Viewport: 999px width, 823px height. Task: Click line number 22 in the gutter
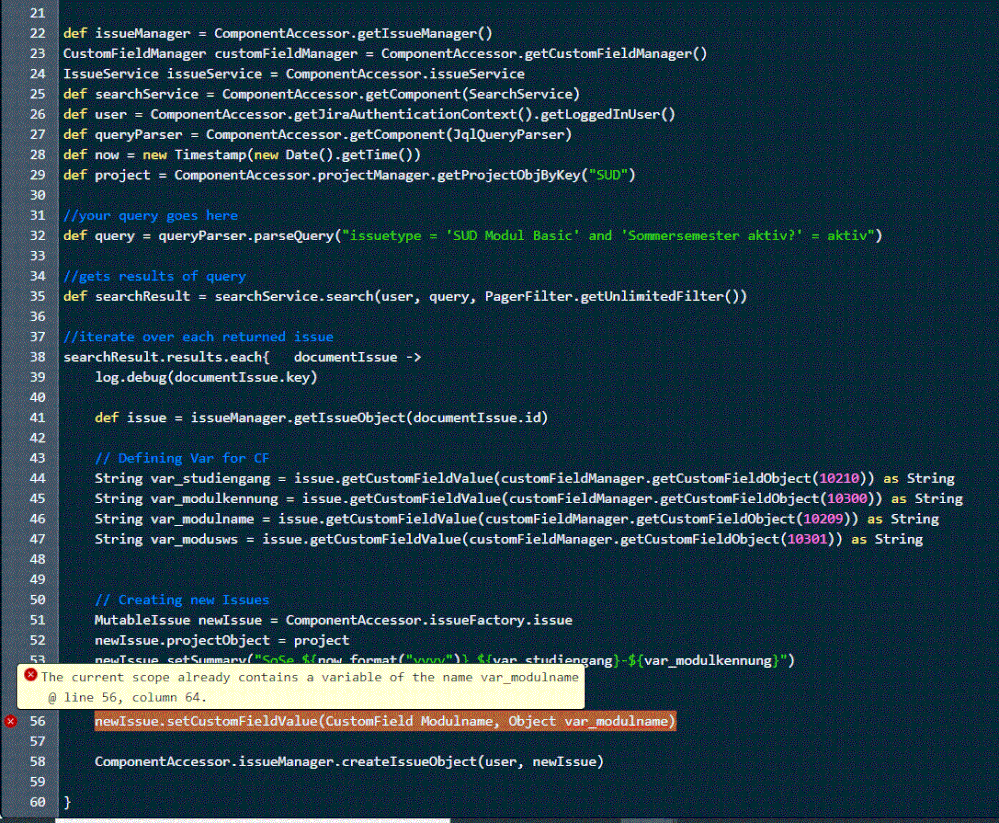38,33
